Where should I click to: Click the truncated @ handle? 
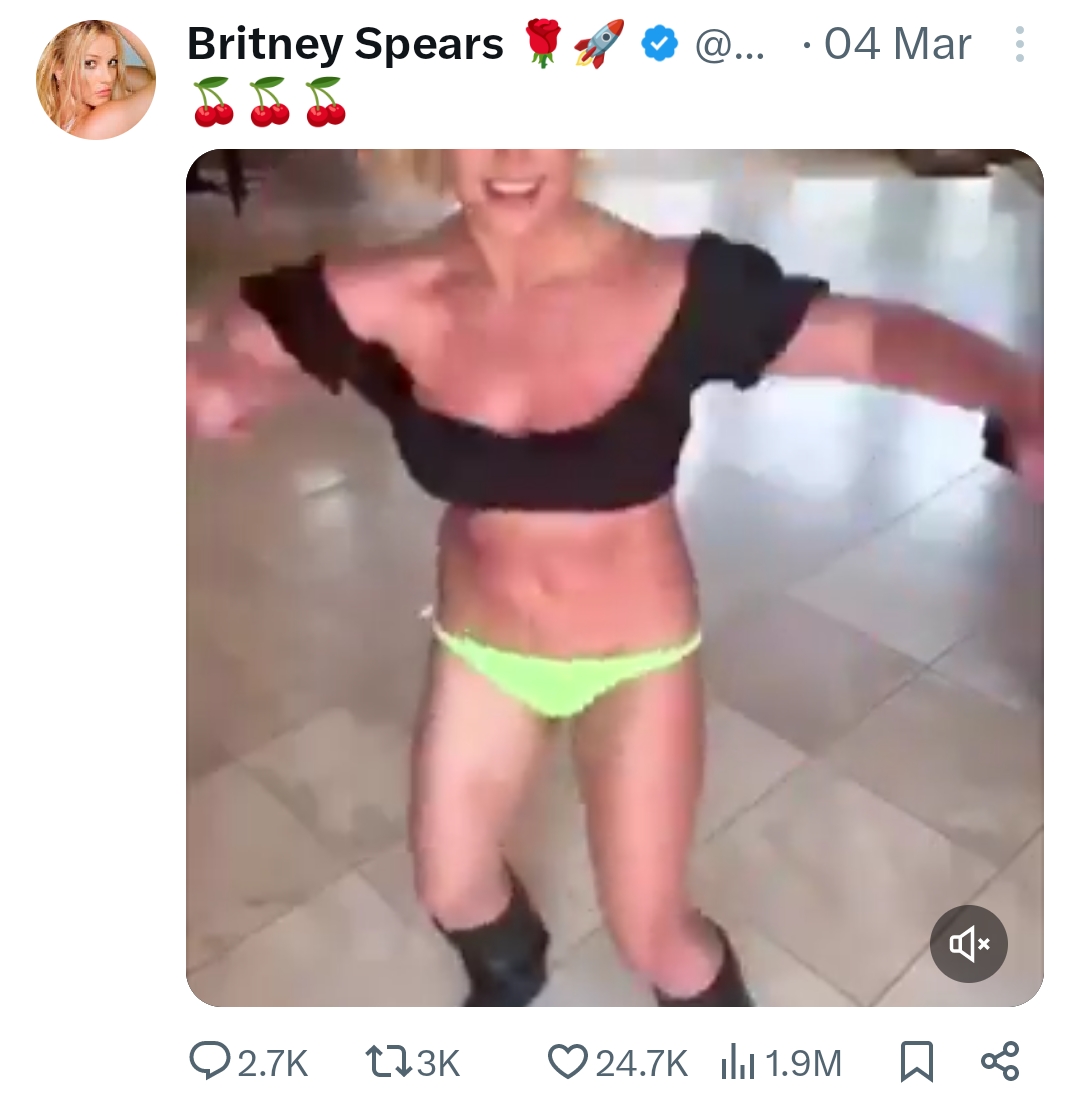(x=730, y=45)
